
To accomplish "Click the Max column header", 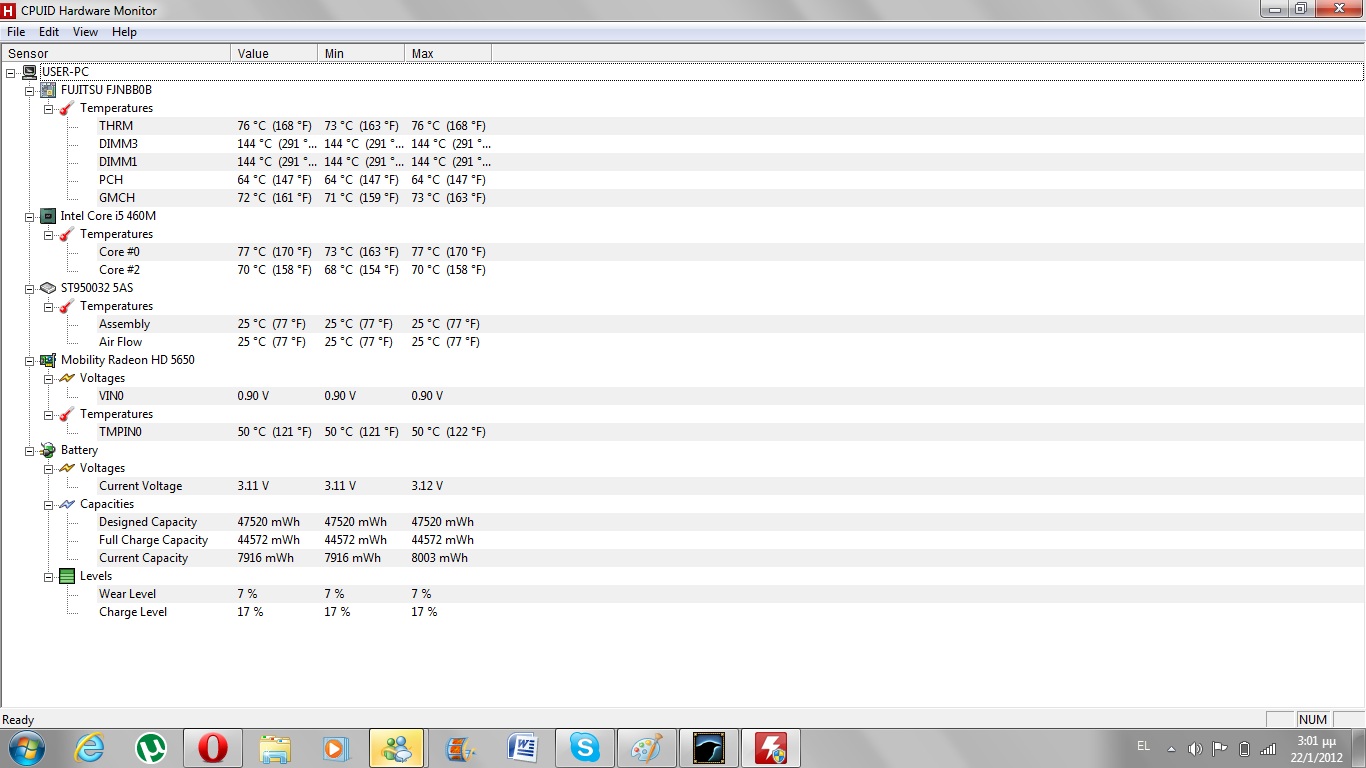I will tap(448, 53).
